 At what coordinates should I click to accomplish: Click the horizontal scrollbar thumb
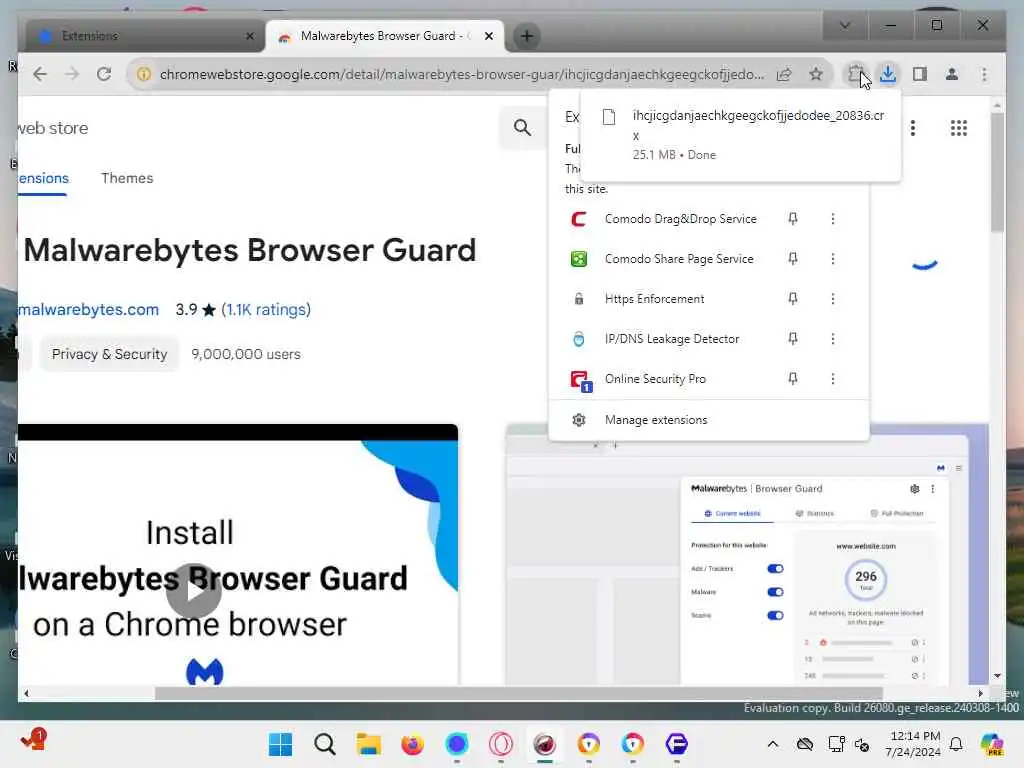click(519, 694)
